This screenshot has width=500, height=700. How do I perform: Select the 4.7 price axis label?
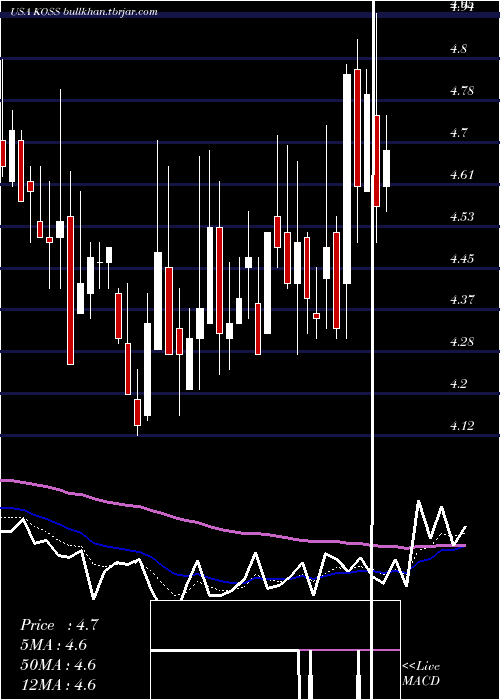[458, 133]
